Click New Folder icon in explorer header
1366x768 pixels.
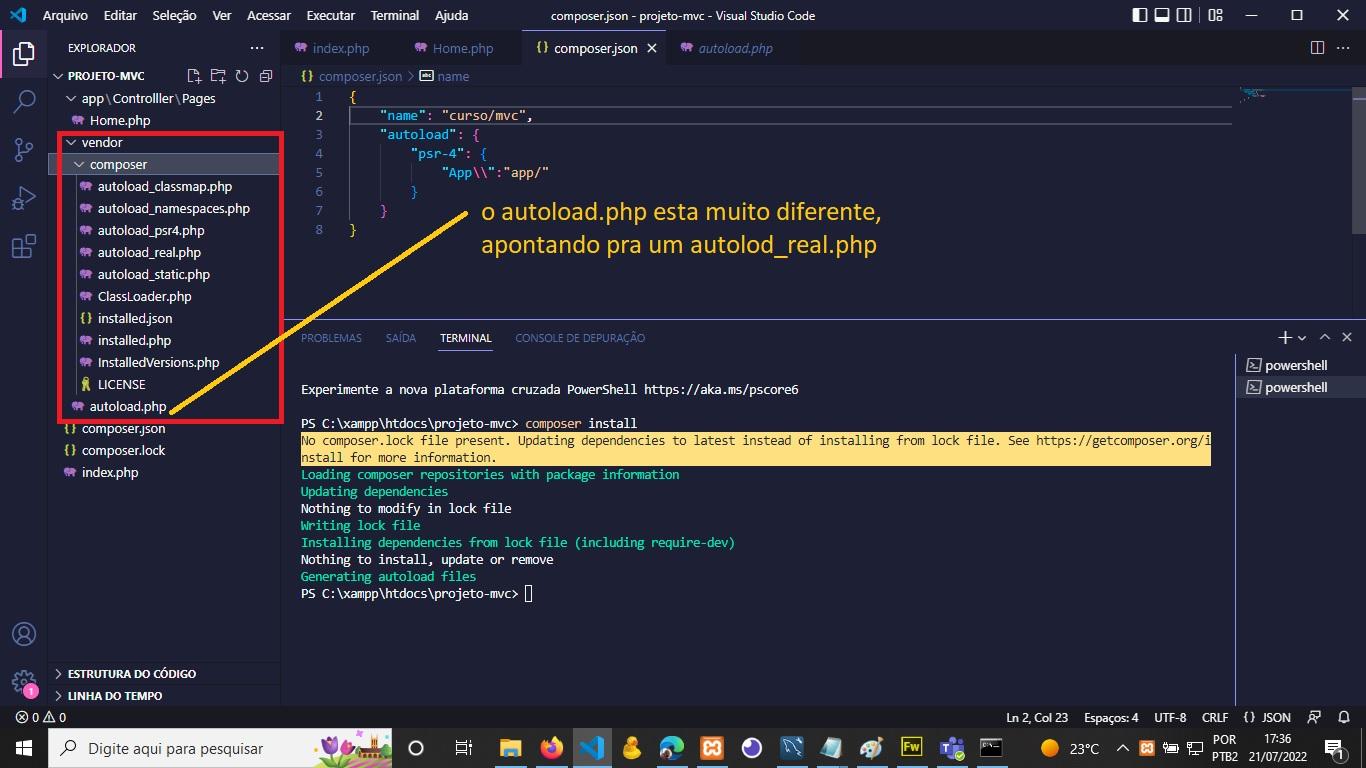click(x=218, y=76)
